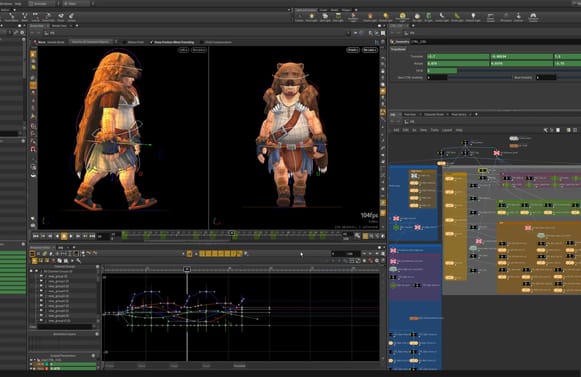This screenshot has height=377, width=581.
Task: Add a Geometry Light from the shelf
Action: click(x=353, y=17)
